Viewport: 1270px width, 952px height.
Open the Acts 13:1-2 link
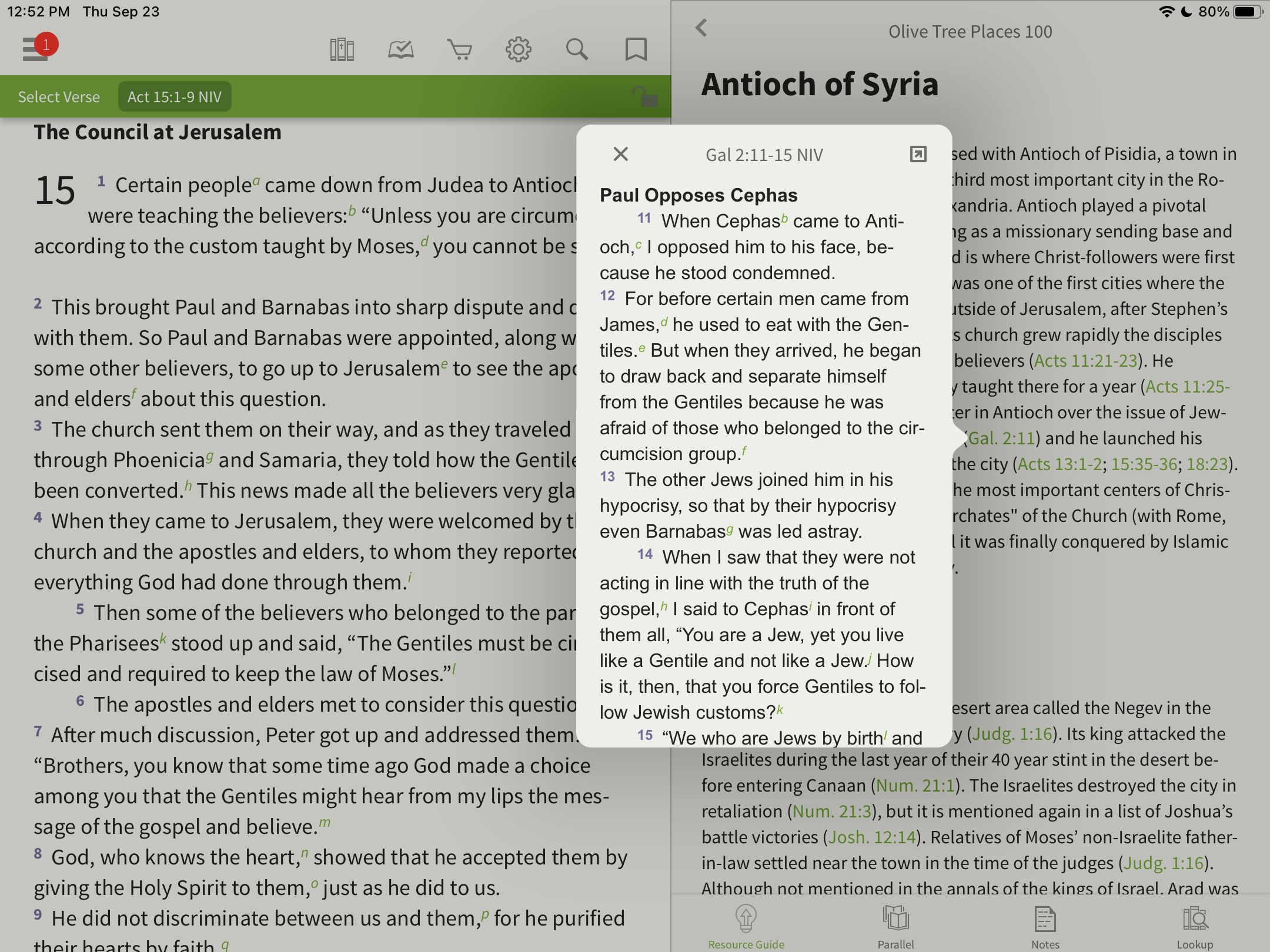(x=1060, y=464)
